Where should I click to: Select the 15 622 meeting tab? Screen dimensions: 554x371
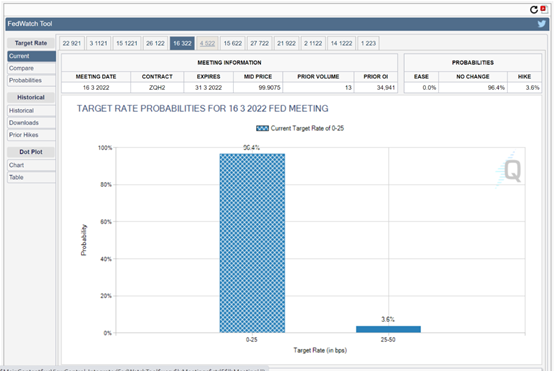point(232,43)
